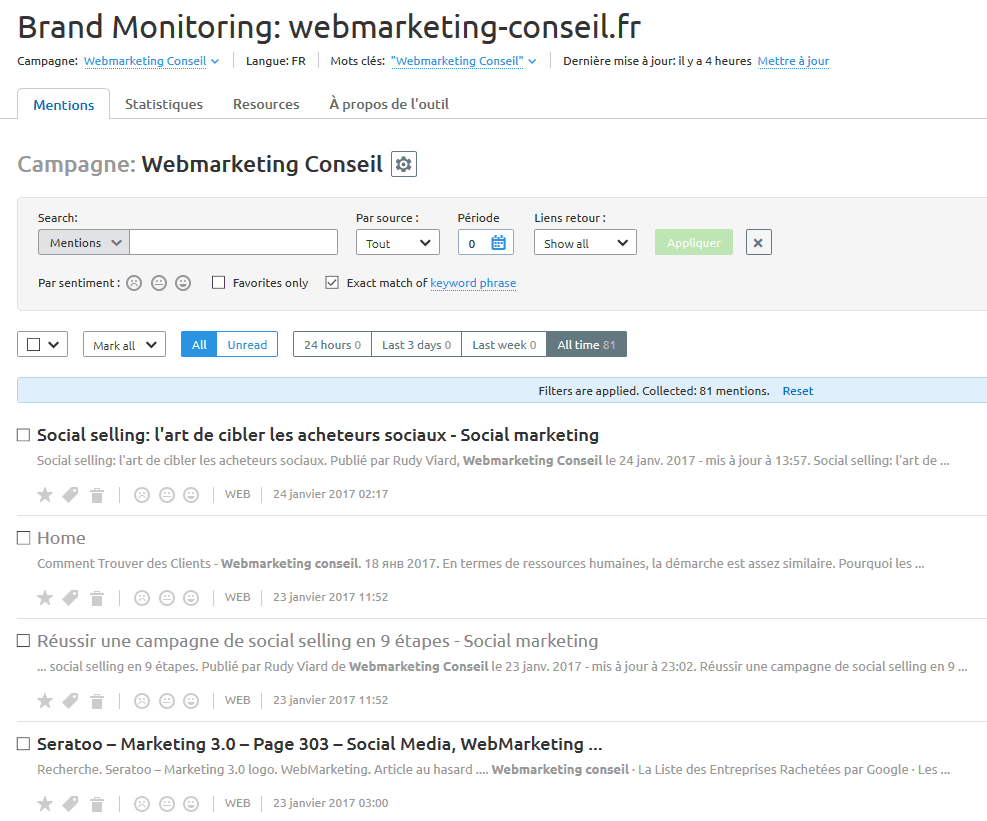Filter by positive sentiment face

[183, 283]
